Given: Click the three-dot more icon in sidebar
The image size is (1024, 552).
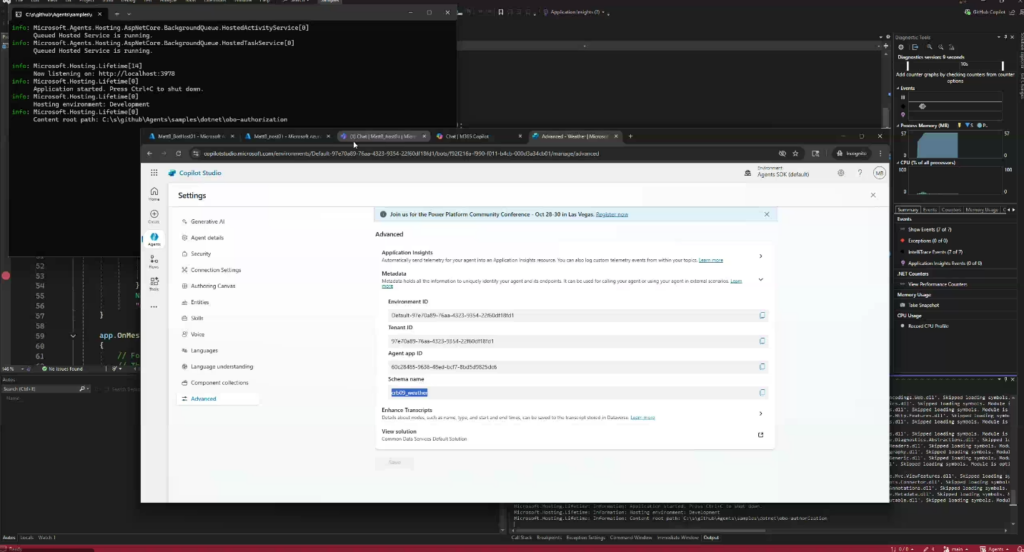Looking at the screenshot, I should tap(154, 306).
